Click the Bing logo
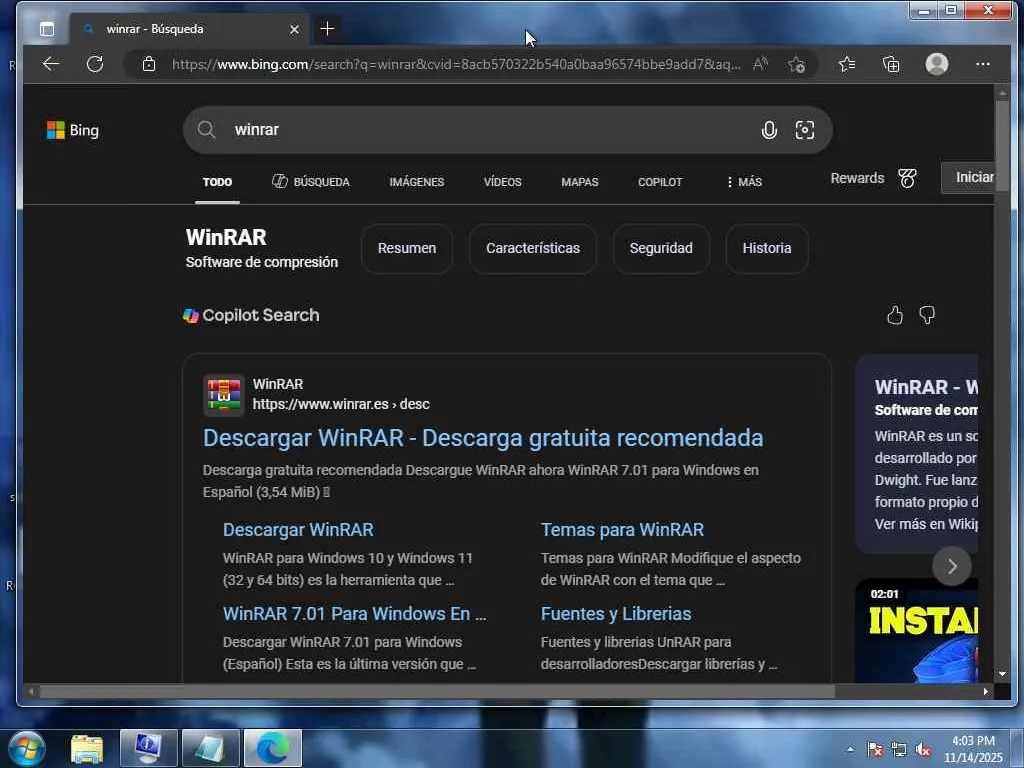The width and height of the screenshot is (1024, 768). click(x=72, y=130)
